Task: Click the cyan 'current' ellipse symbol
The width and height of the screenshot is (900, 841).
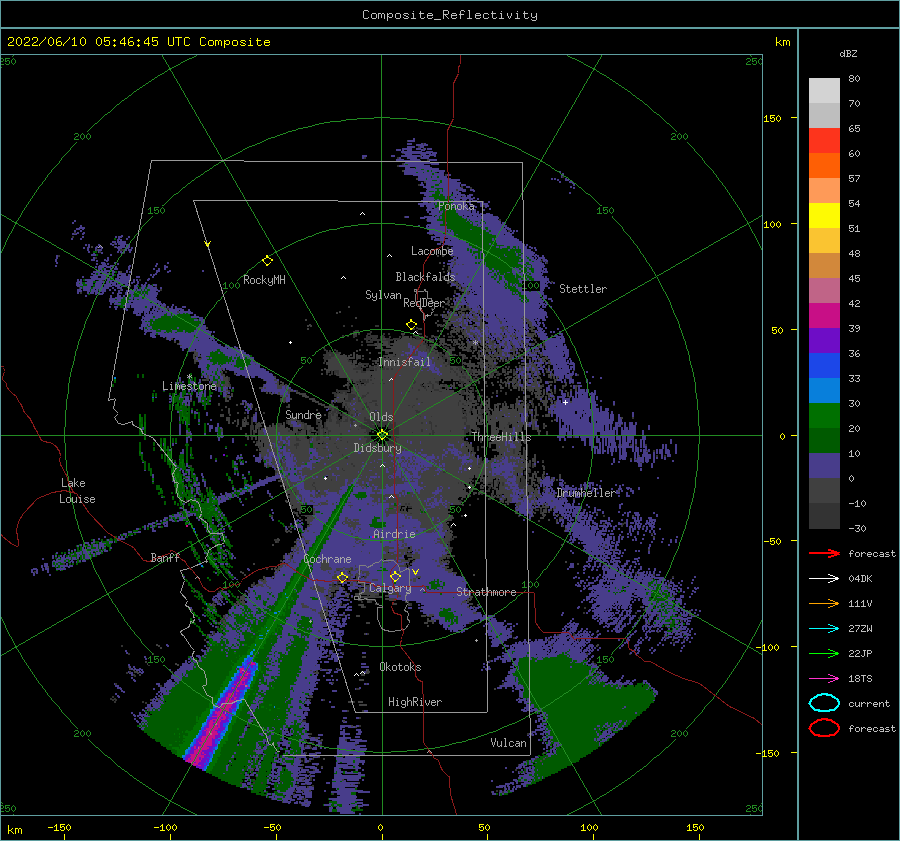Action: pos(824,703)
